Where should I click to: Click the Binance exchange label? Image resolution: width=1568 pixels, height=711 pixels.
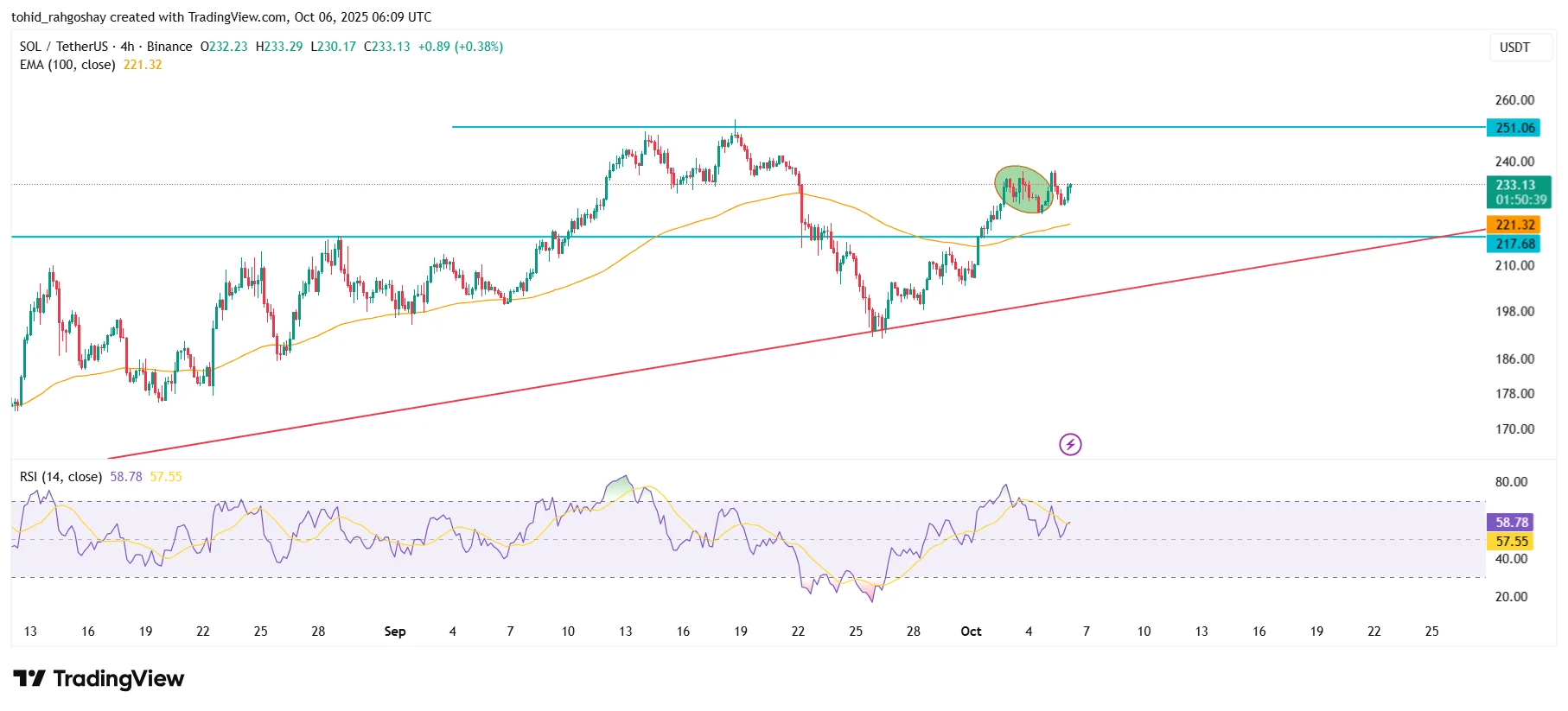[x=169, y=47]
